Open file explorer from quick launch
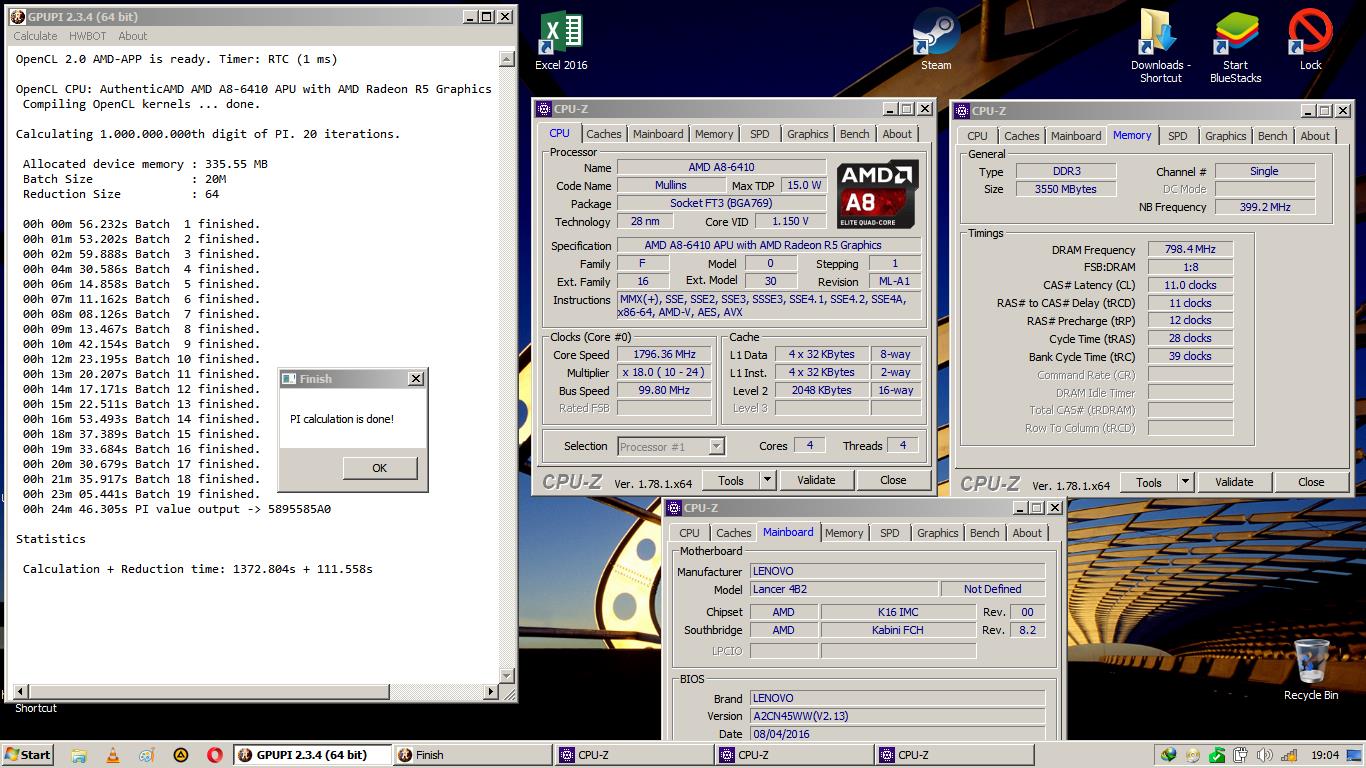1366x768 pixels. click(x=79, y=755)
